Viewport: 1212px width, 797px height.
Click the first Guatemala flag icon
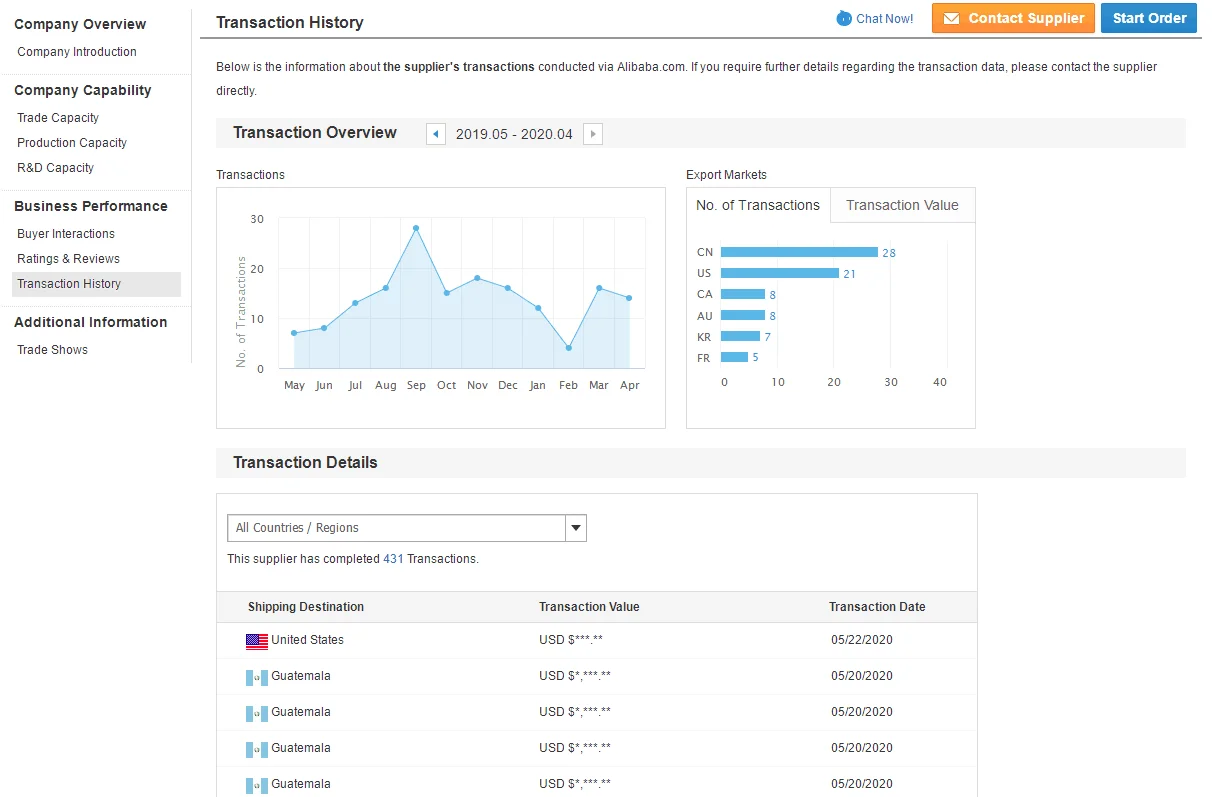(x=257, y=678)
